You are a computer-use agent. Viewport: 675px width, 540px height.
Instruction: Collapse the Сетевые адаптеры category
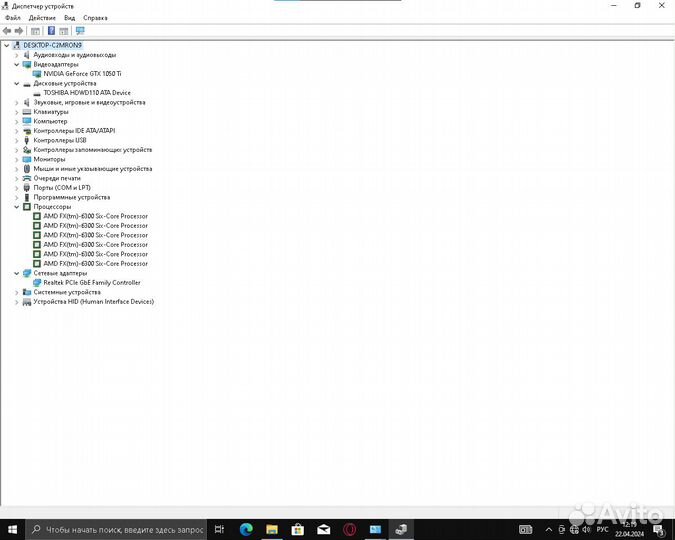(x=16, y=273)
